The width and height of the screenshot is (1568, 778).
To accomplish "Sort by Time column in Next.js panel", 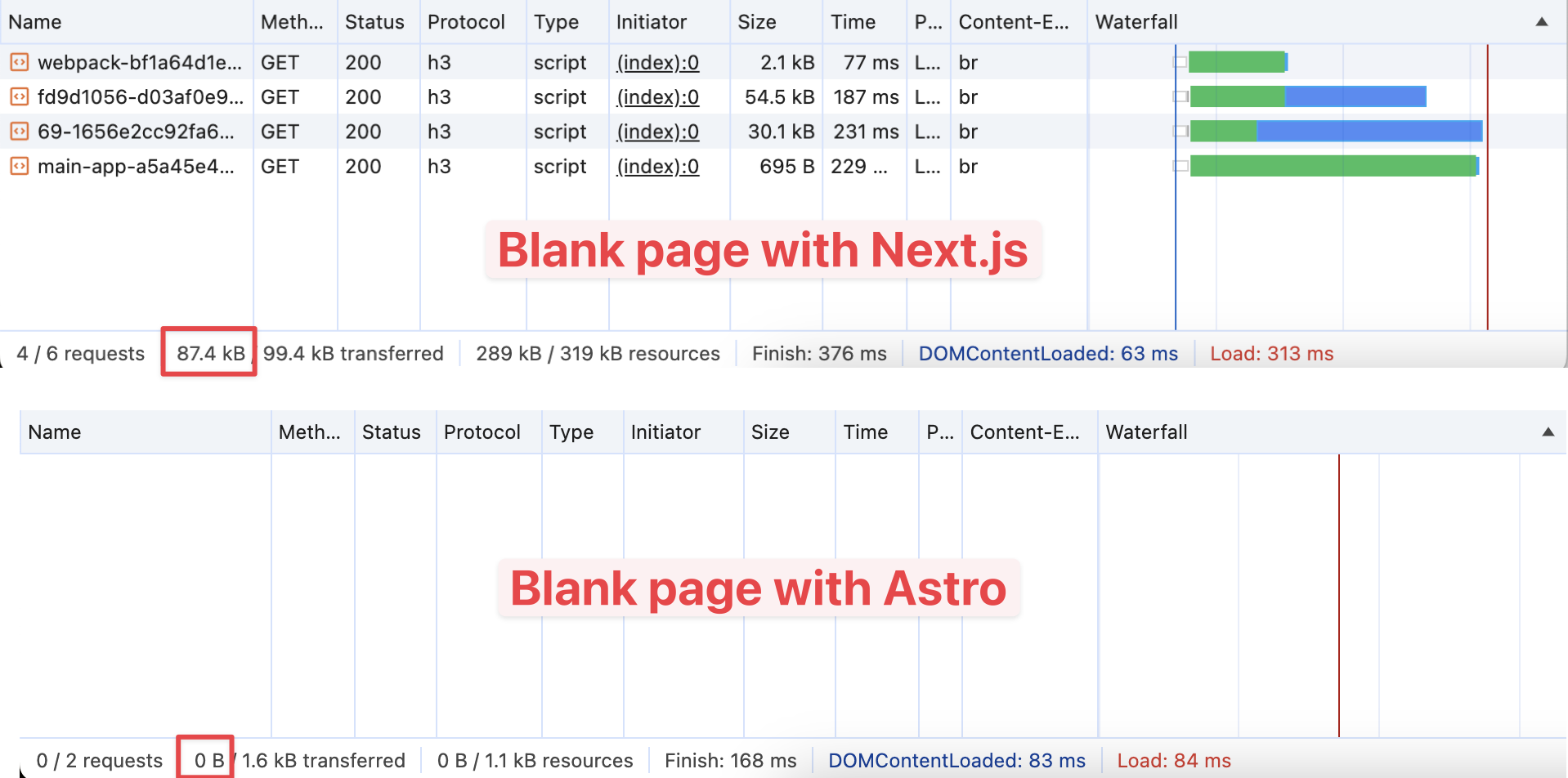I will pyautogui.click(x=864, y=22).
